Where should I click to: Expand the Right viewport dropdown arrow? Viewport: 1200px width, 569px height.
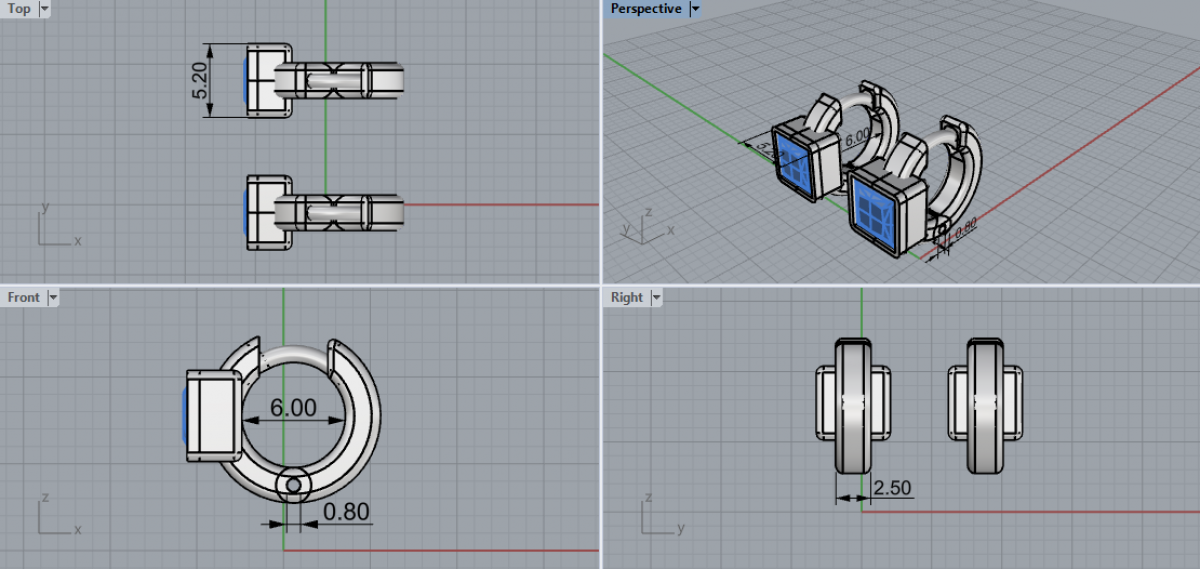pos(656,297)
